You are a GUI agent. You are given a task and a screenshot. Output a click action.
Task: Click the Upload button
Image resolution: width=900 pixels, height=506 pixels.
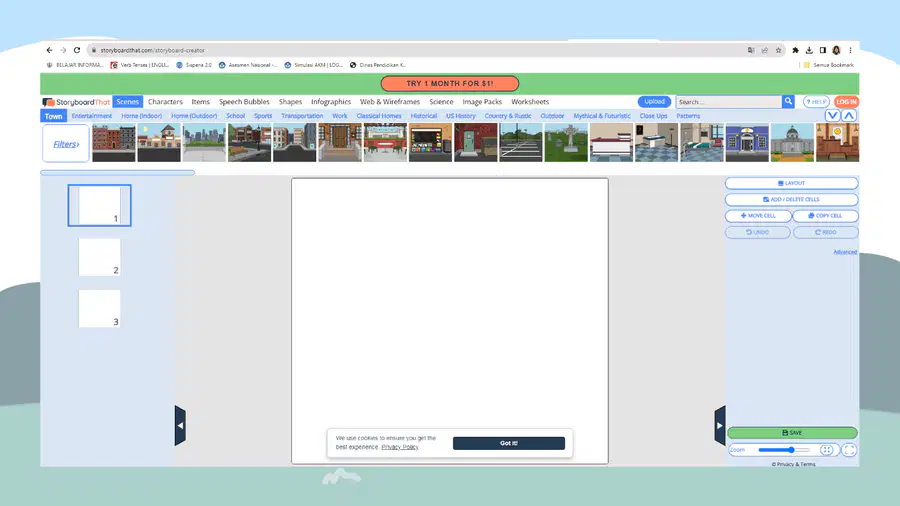[x=654, y=102]
